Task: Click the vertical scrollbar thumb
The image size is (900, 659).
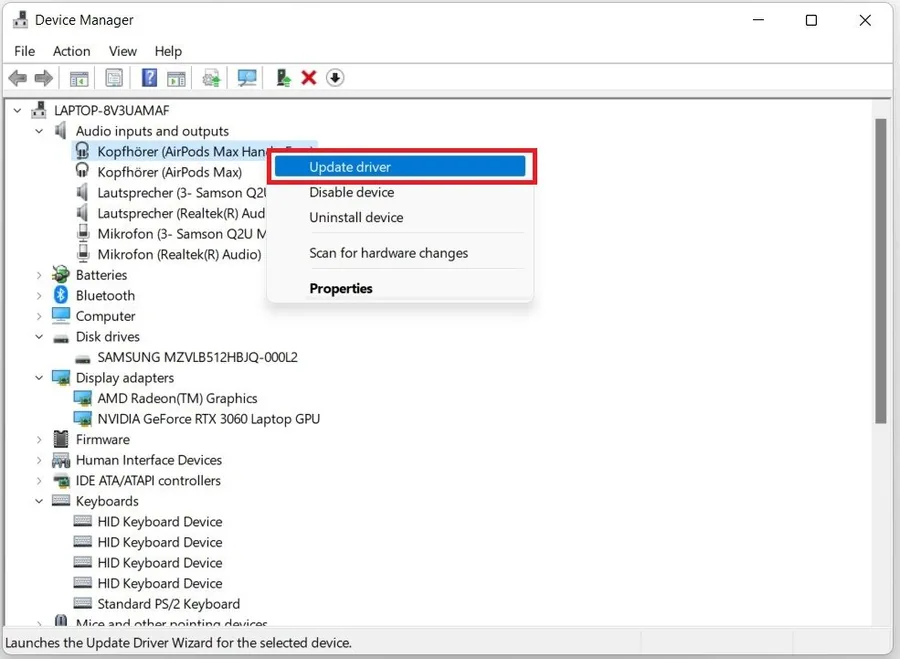Action: (881, 271)
